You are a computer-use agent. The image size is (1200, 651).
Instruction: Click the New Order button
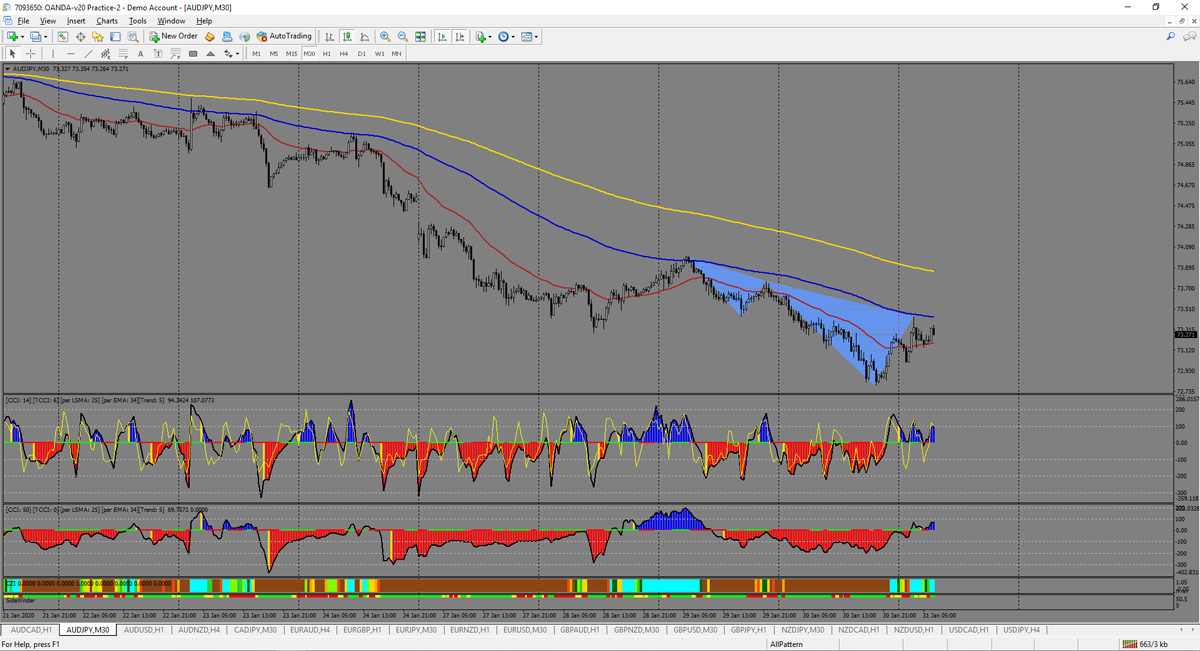point(174,37)
